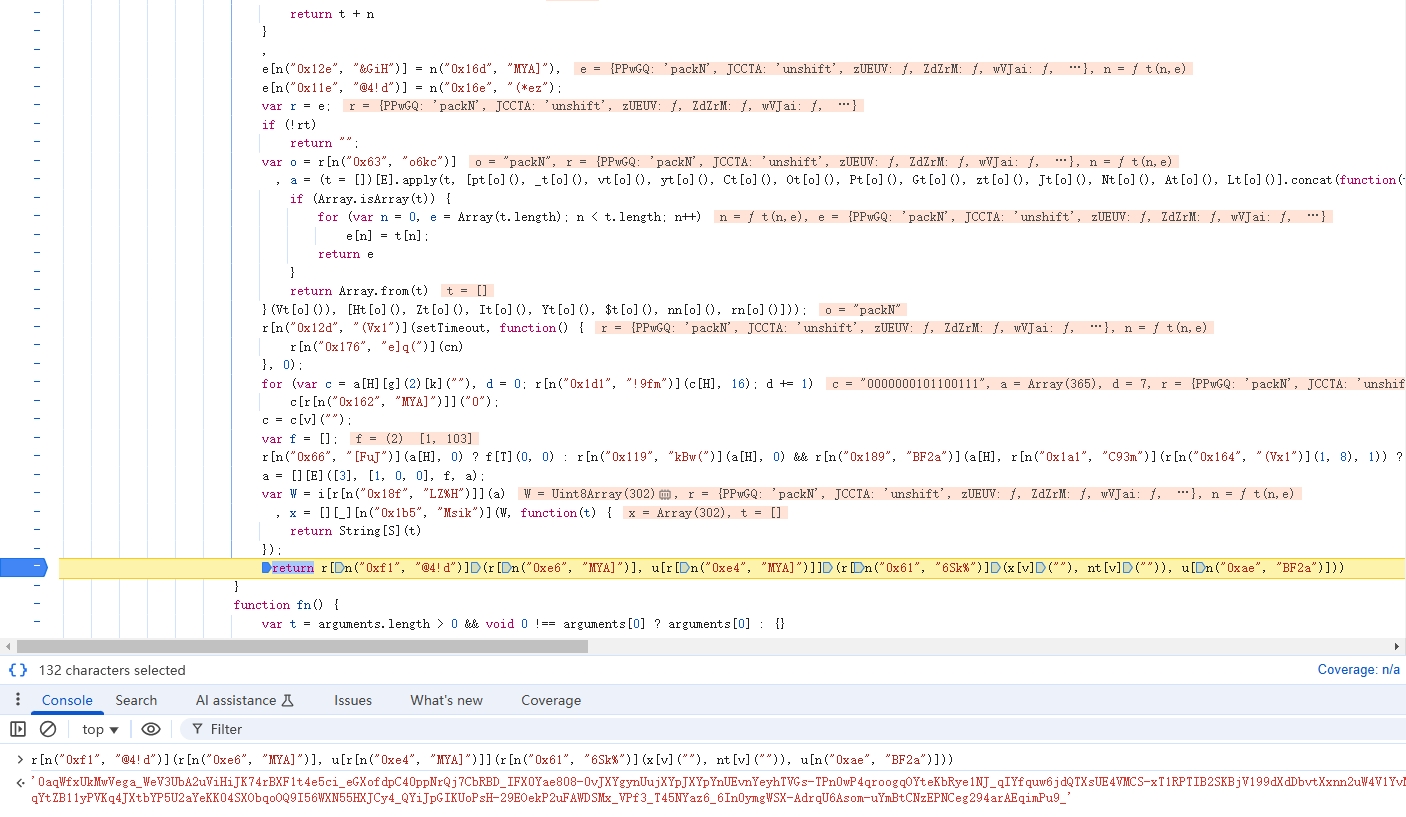This screenshot has height=817, width=1406.
Task: Toggle the console sidebar panel icon
Action: [17, 729]
